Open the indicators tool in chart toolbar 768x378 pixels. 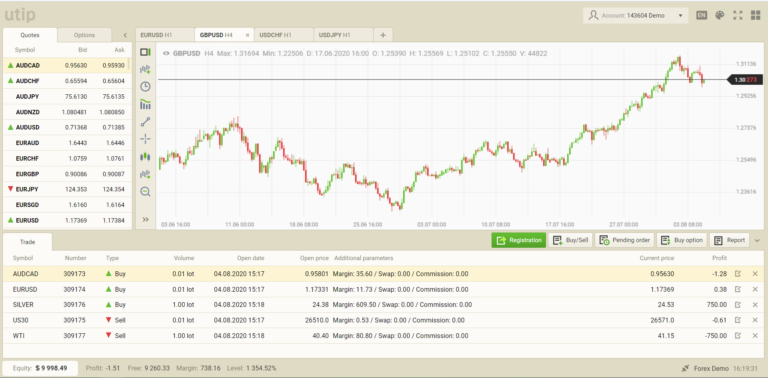145,104
